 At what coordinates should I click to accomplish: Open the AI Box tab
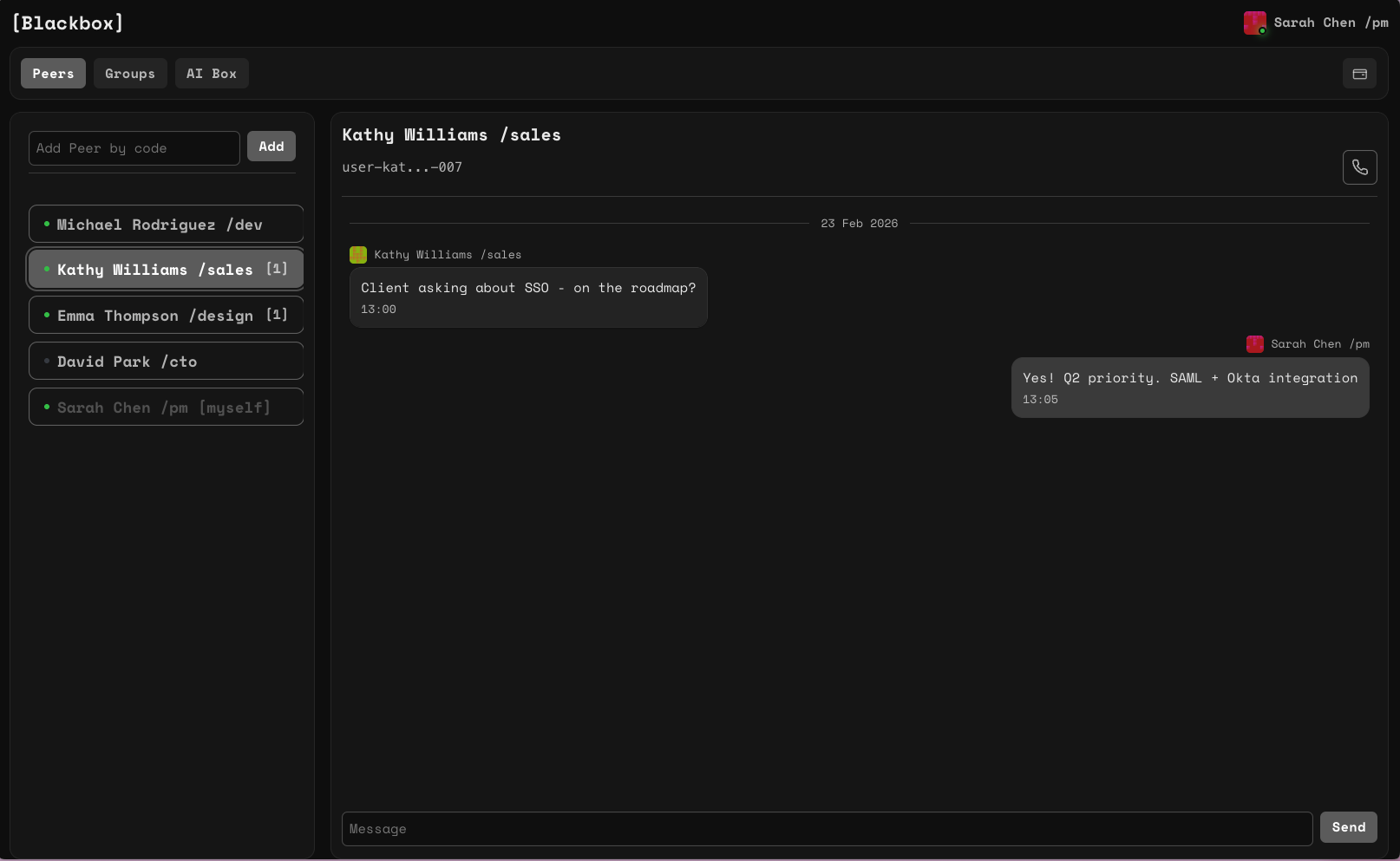212,74
